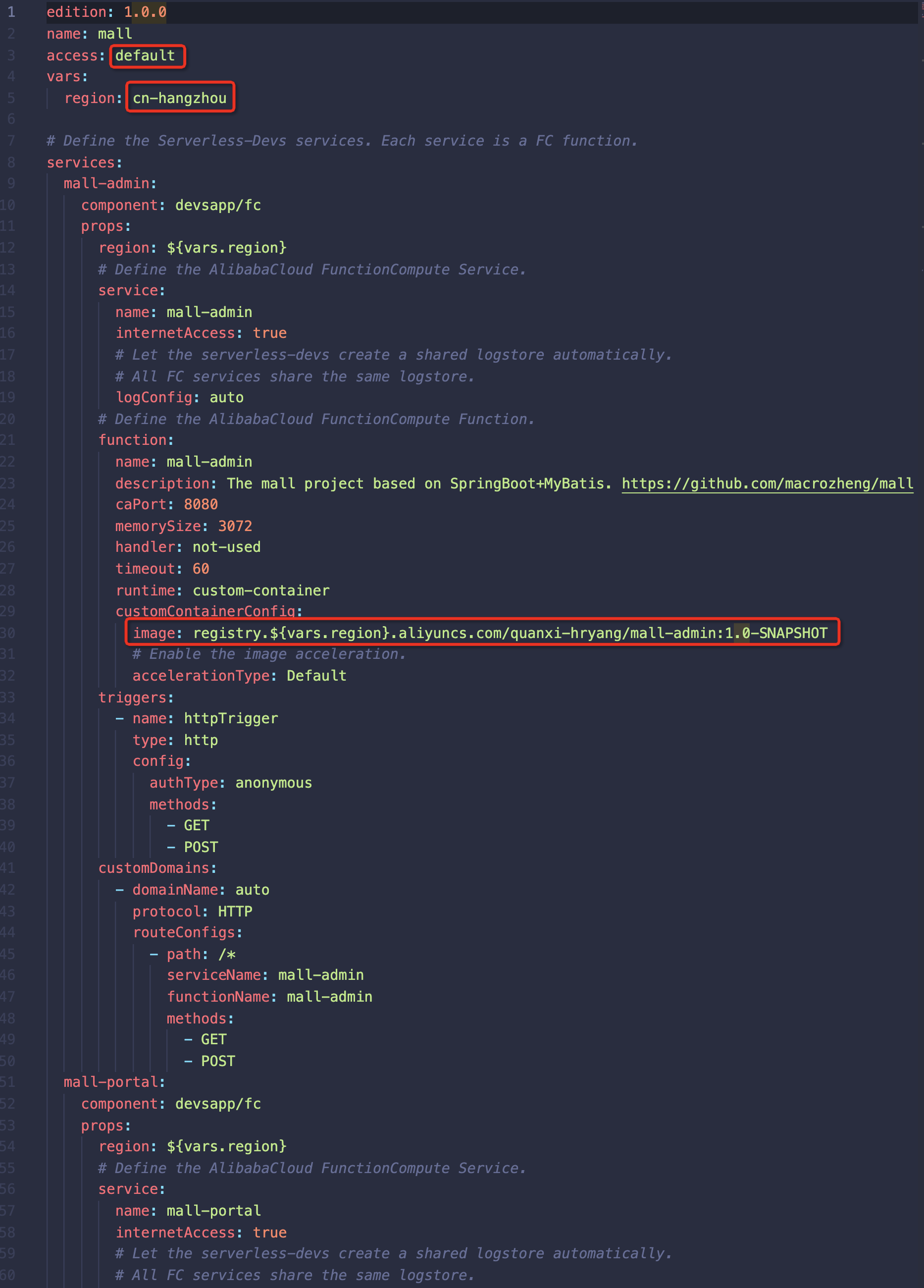The width and height of the screenshot is (924, 1288).
Task: Click 'functionName: mall-admin' line
Action: [269, 996]
